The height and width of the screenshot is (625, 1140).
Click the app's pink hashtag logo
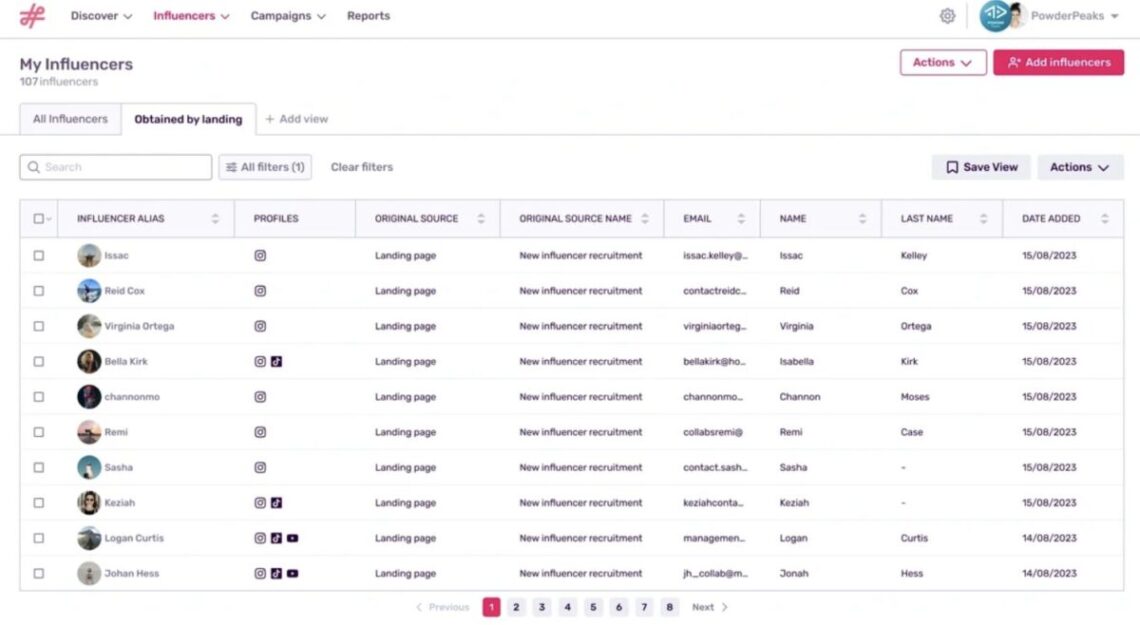coord(33,16)
